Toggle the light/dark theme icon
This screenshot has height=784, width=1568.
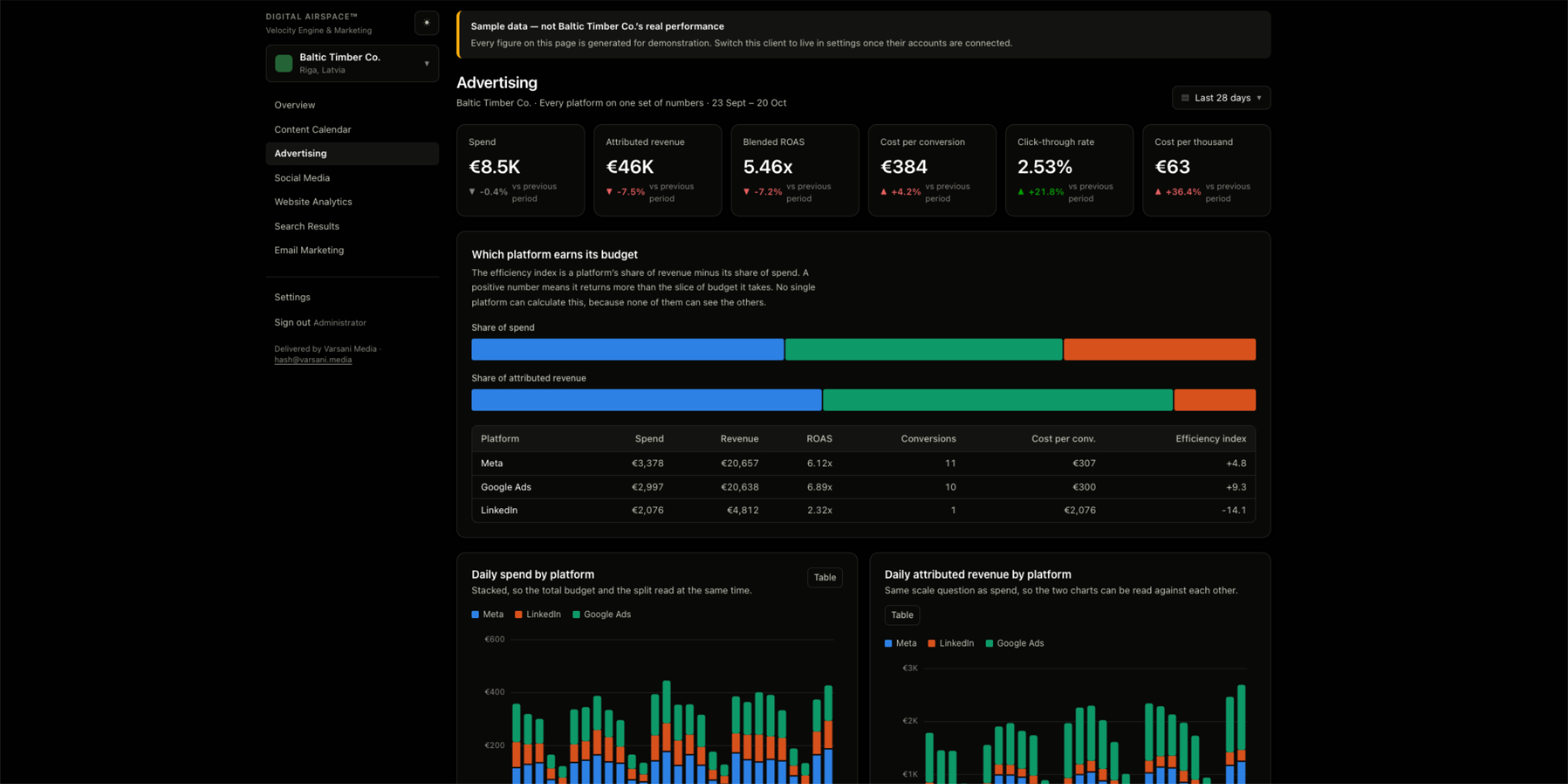point(427,23)
